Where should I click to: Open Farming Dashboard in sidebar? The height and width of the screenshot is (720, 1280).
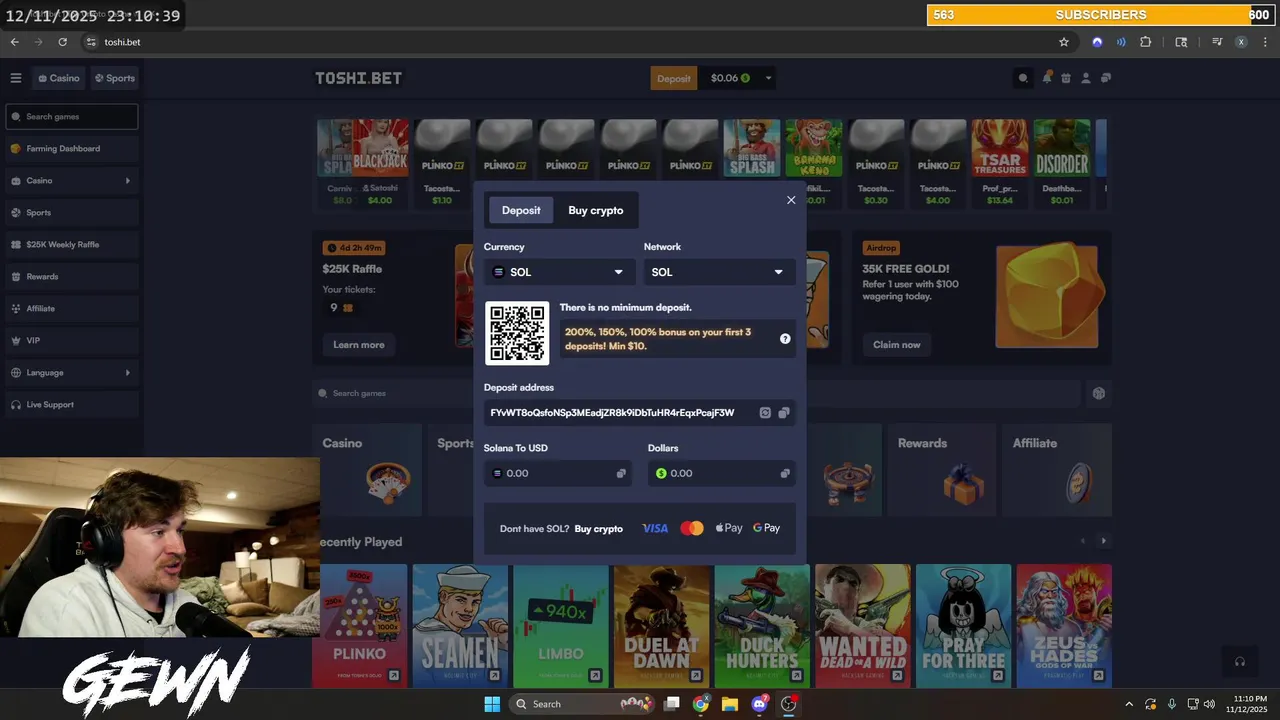click(x=72, y=149)
